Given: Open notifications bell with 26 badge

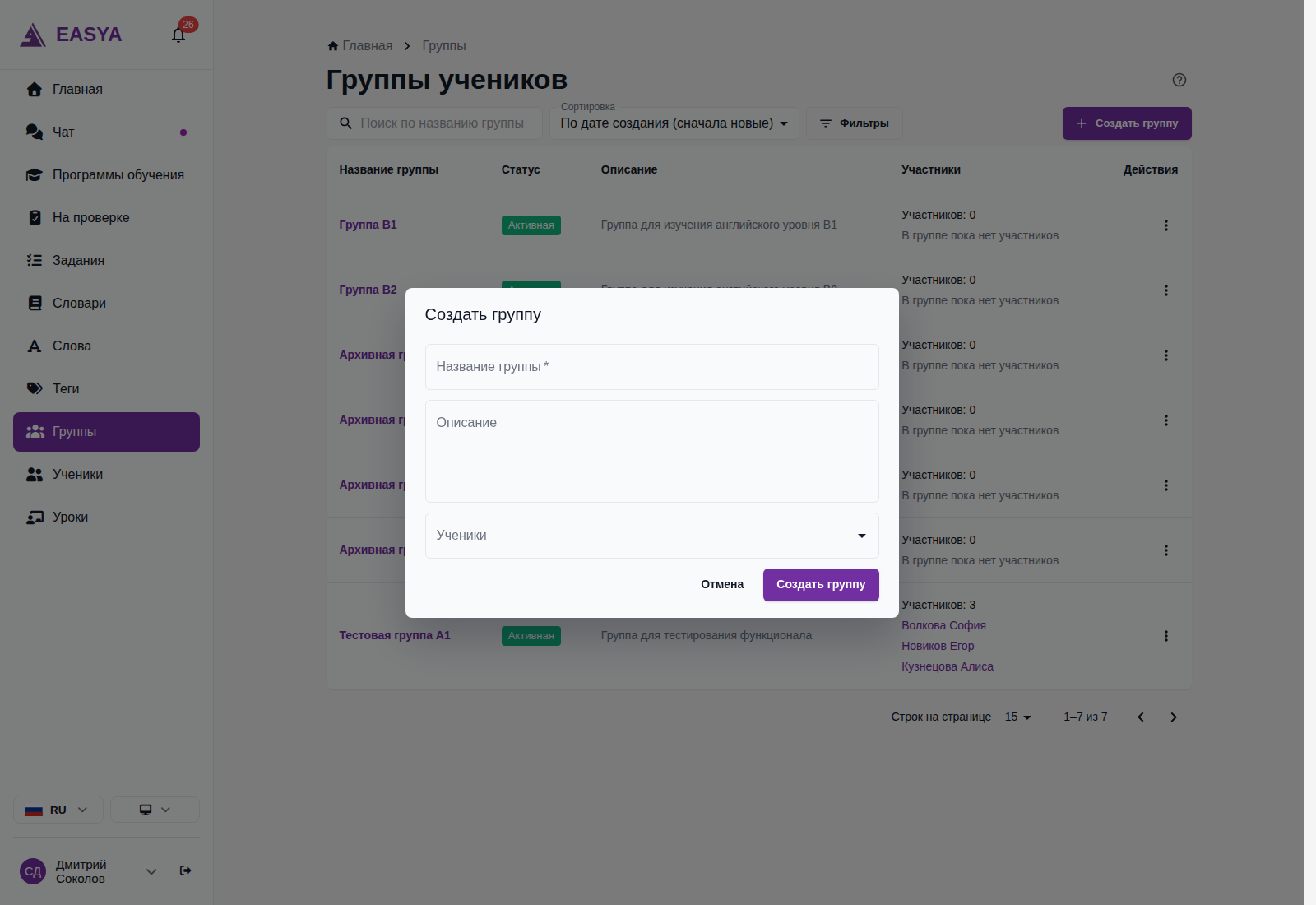Looking at the screenshot, I should click(178, 35).
